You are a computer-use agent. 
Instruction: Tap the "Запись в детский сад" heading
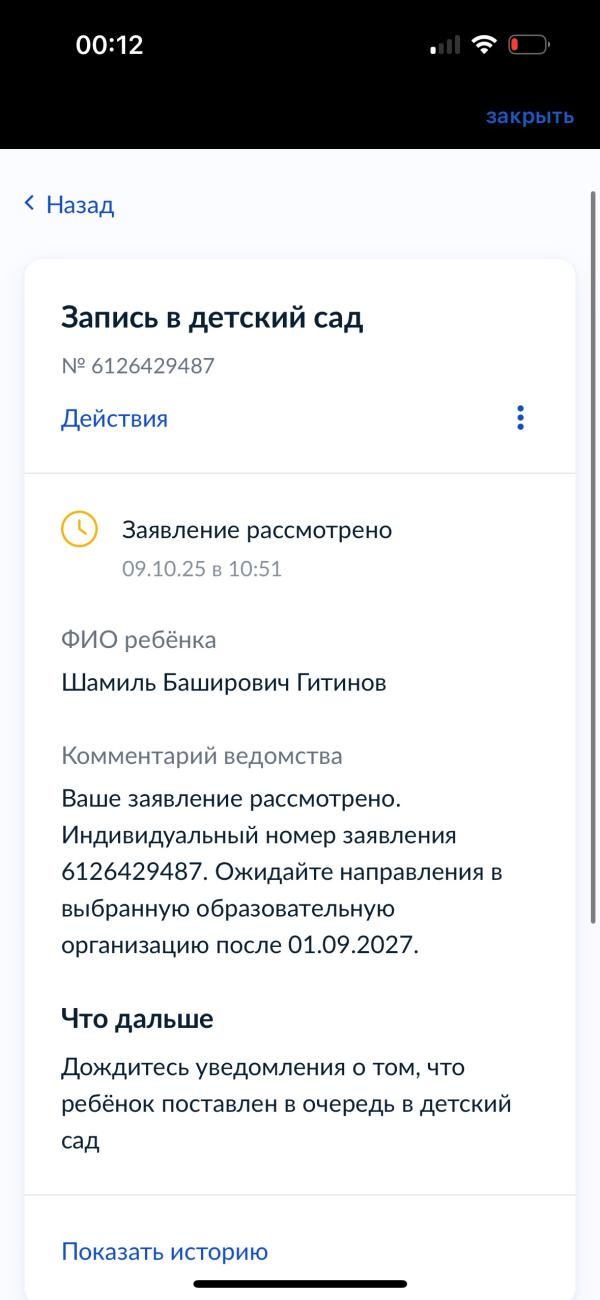[x=212, y=317]
